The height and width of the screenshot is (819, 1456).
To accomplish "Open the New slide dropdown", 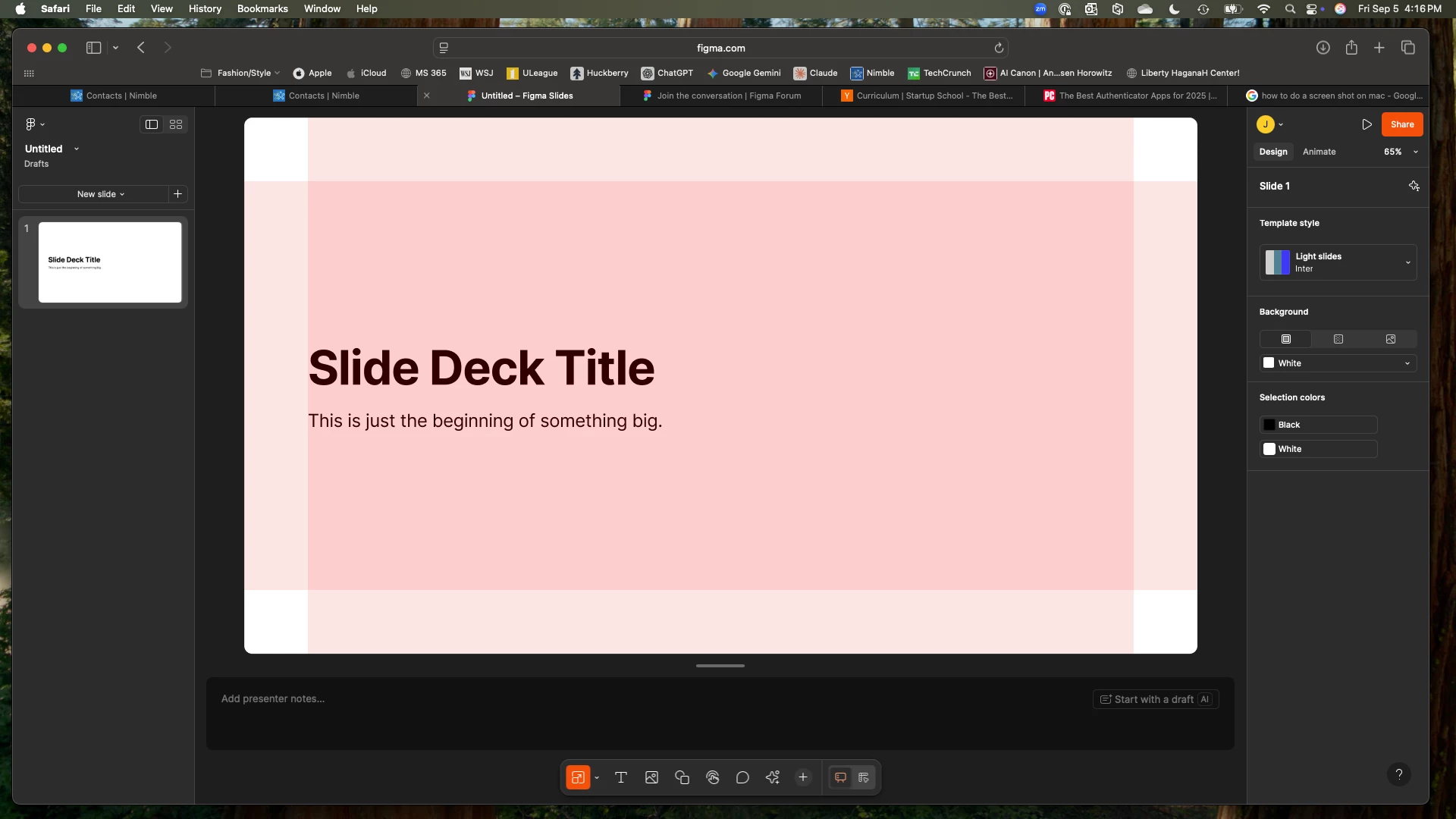I will pyautogui.click(x=100, y=194).
